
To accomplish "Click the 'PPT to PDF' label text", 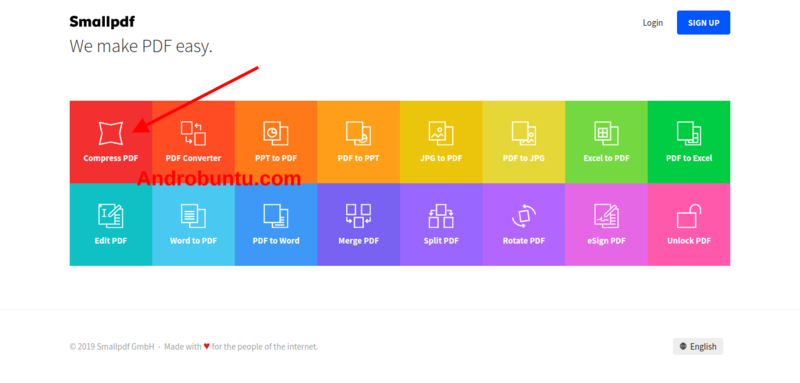I will pyautogui.click(x=276, y=158).
